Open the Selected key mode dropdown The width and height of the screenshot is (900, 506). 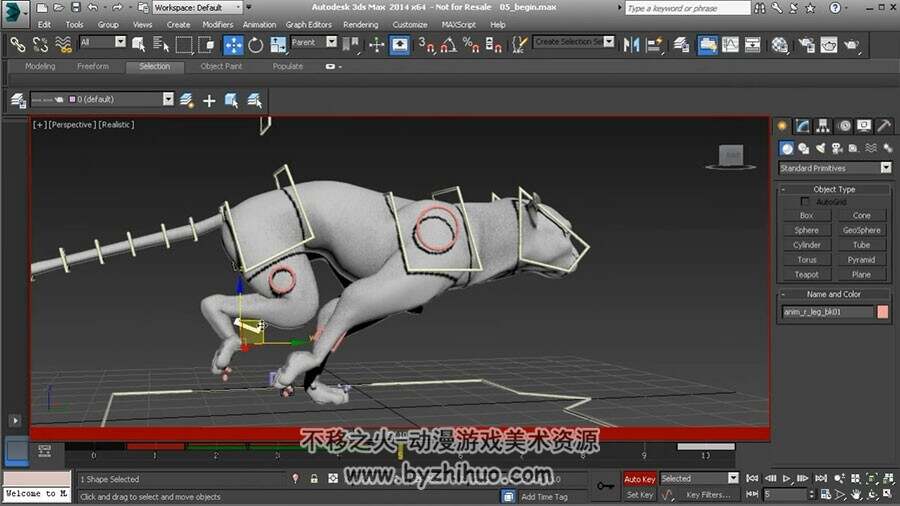click(699, 478)
